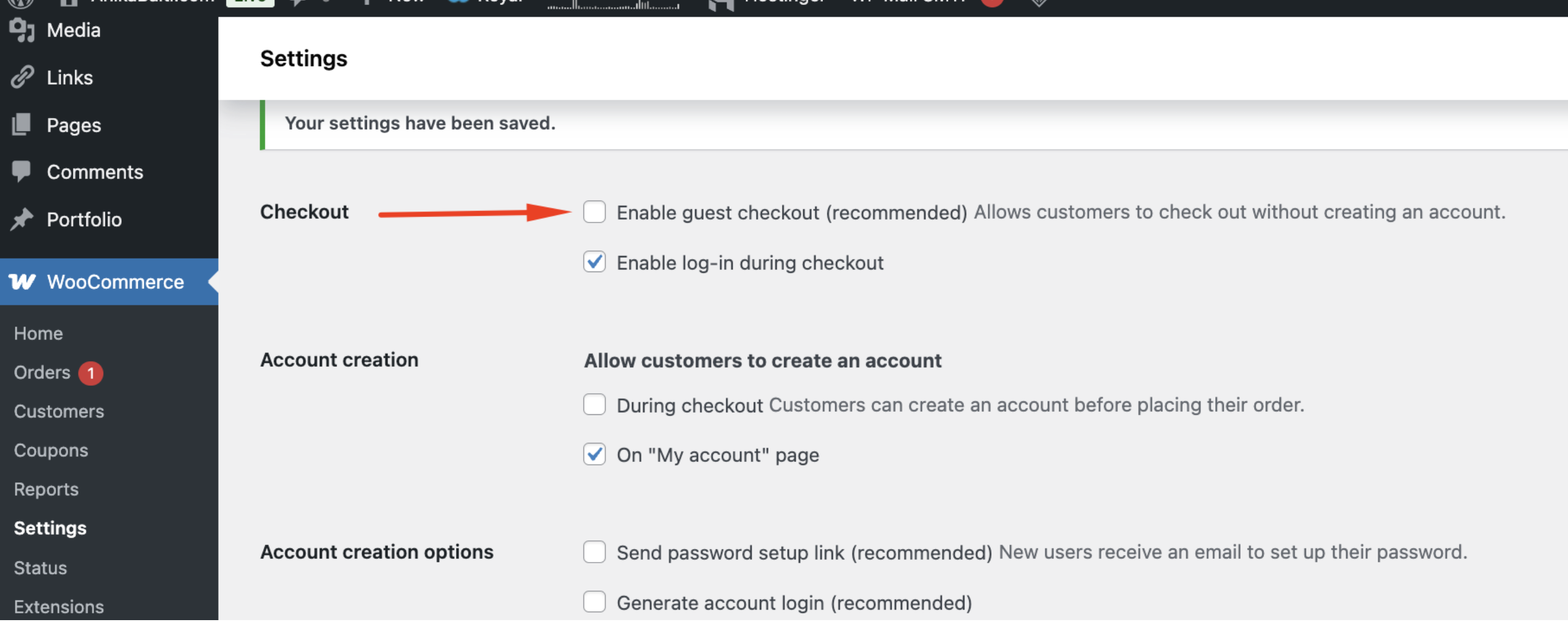Click the Portfolio pushpin icon
The image size is (1568, 622).
coord(22,219)
